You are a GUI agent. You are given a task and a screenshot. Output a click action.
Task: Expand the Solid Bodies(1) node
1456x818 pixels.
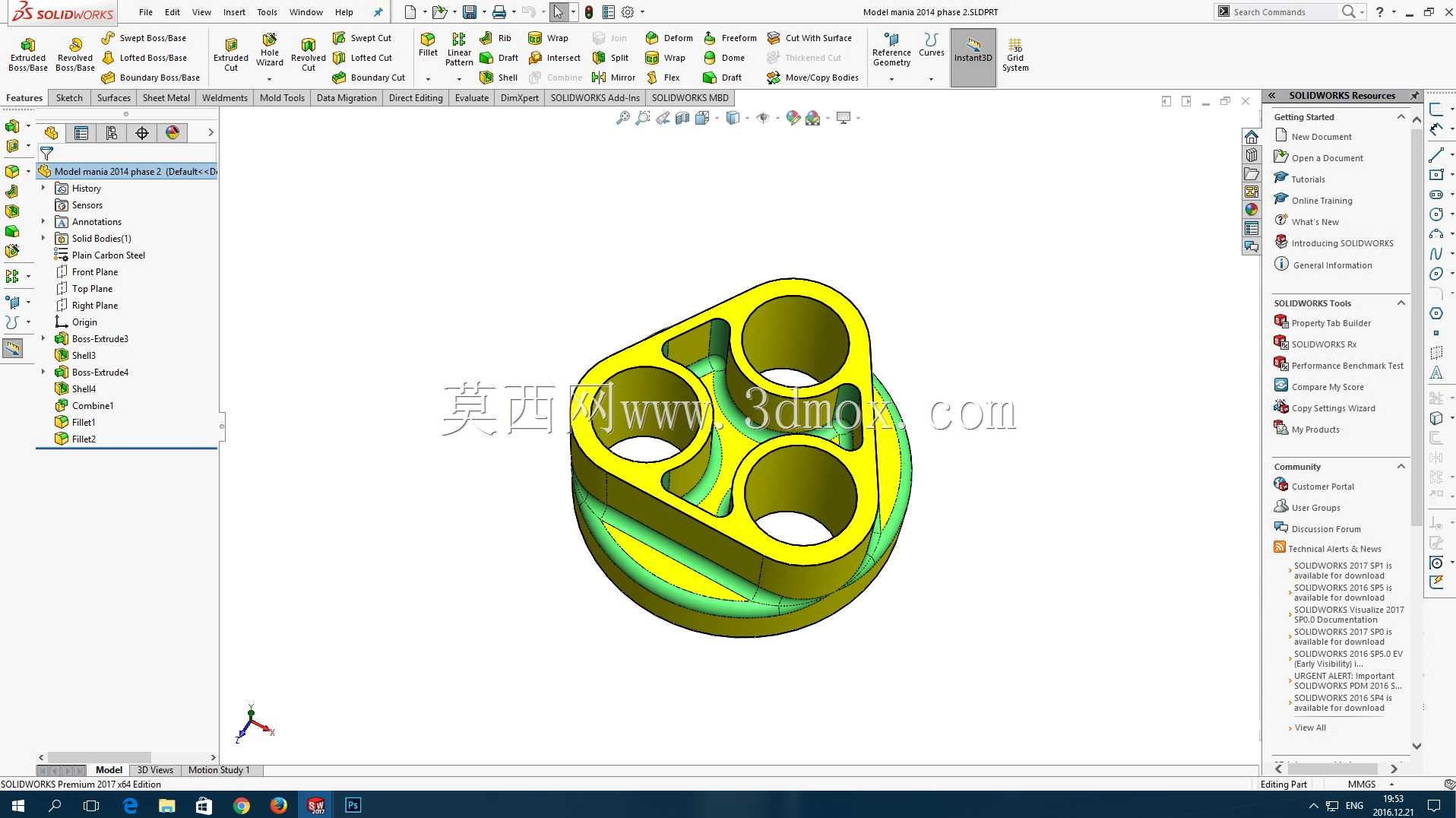(43, 238)
